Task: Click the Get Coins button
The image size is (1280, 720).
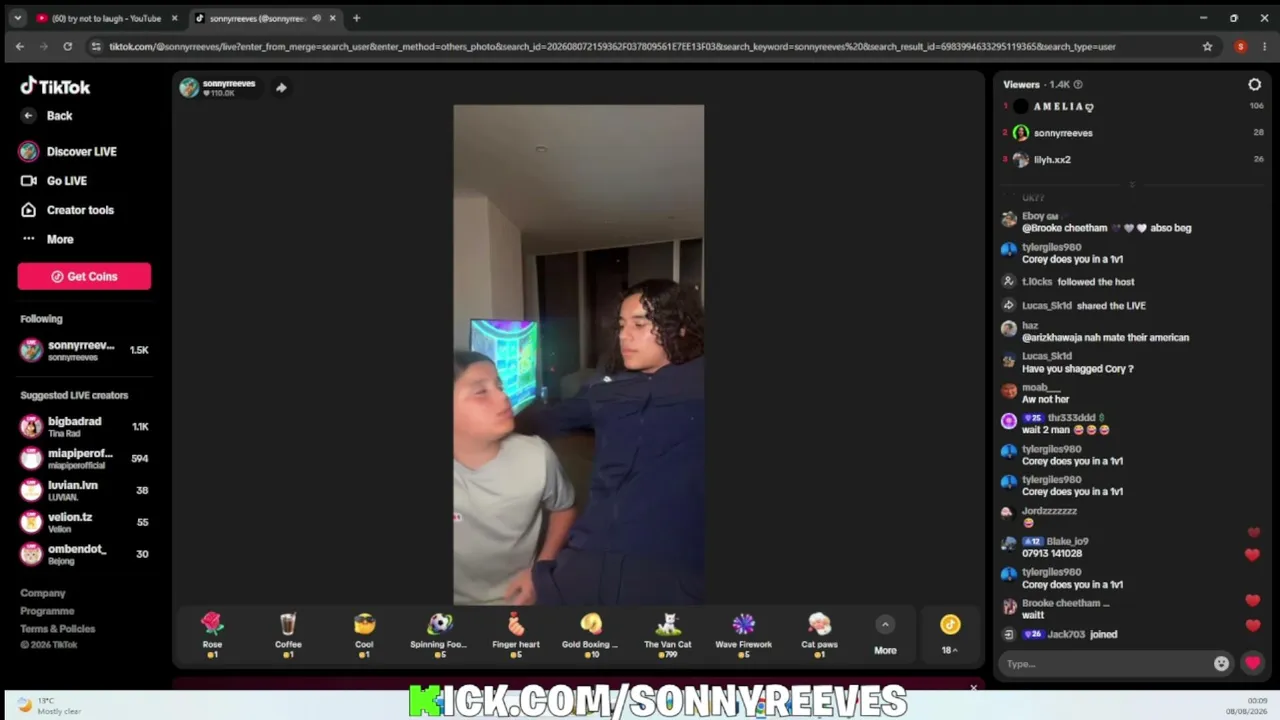Action: pyautogui.click(x=84, y=277)
